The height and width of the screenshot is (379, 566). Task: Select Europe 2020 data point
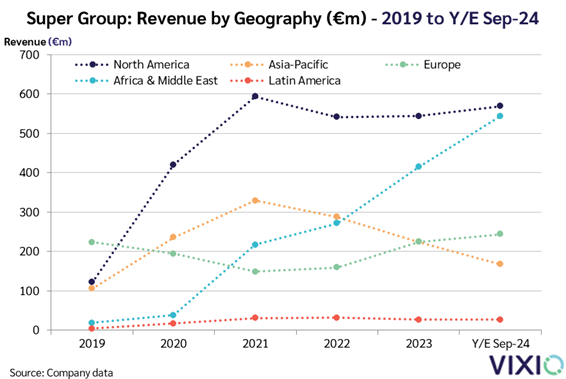click(x=173, y=253)
